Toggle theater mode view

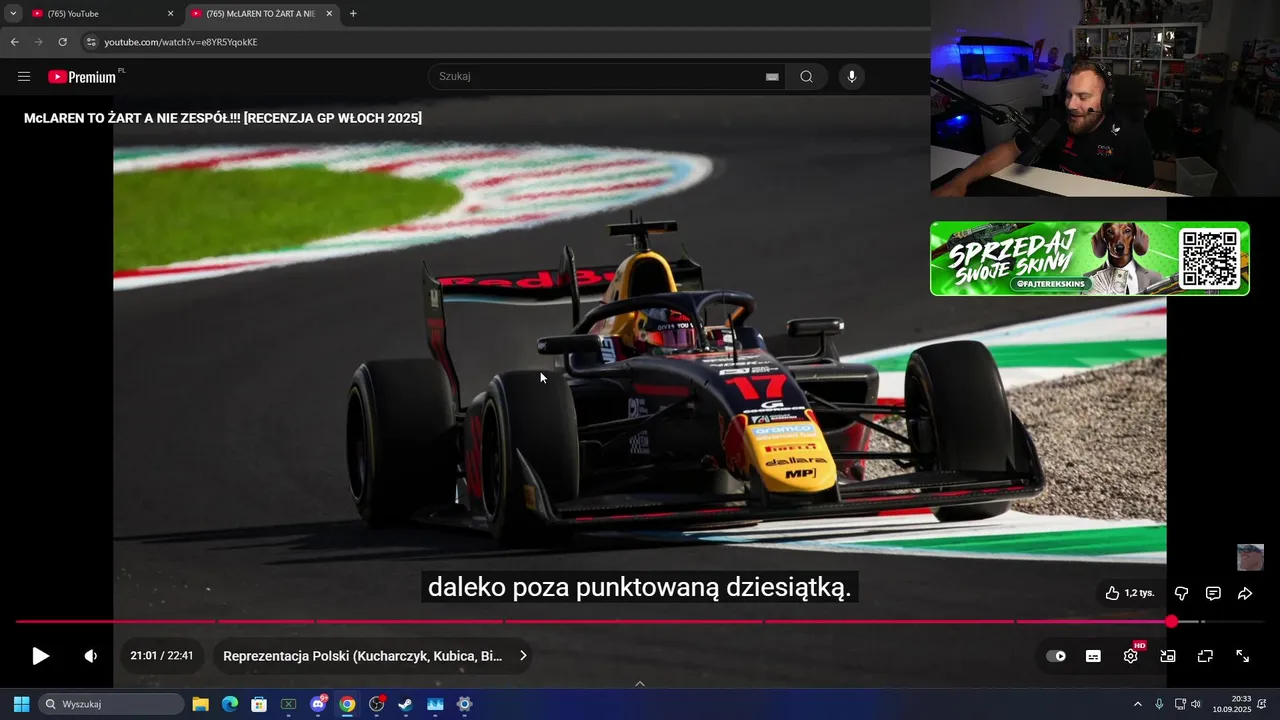point(1205,656)
